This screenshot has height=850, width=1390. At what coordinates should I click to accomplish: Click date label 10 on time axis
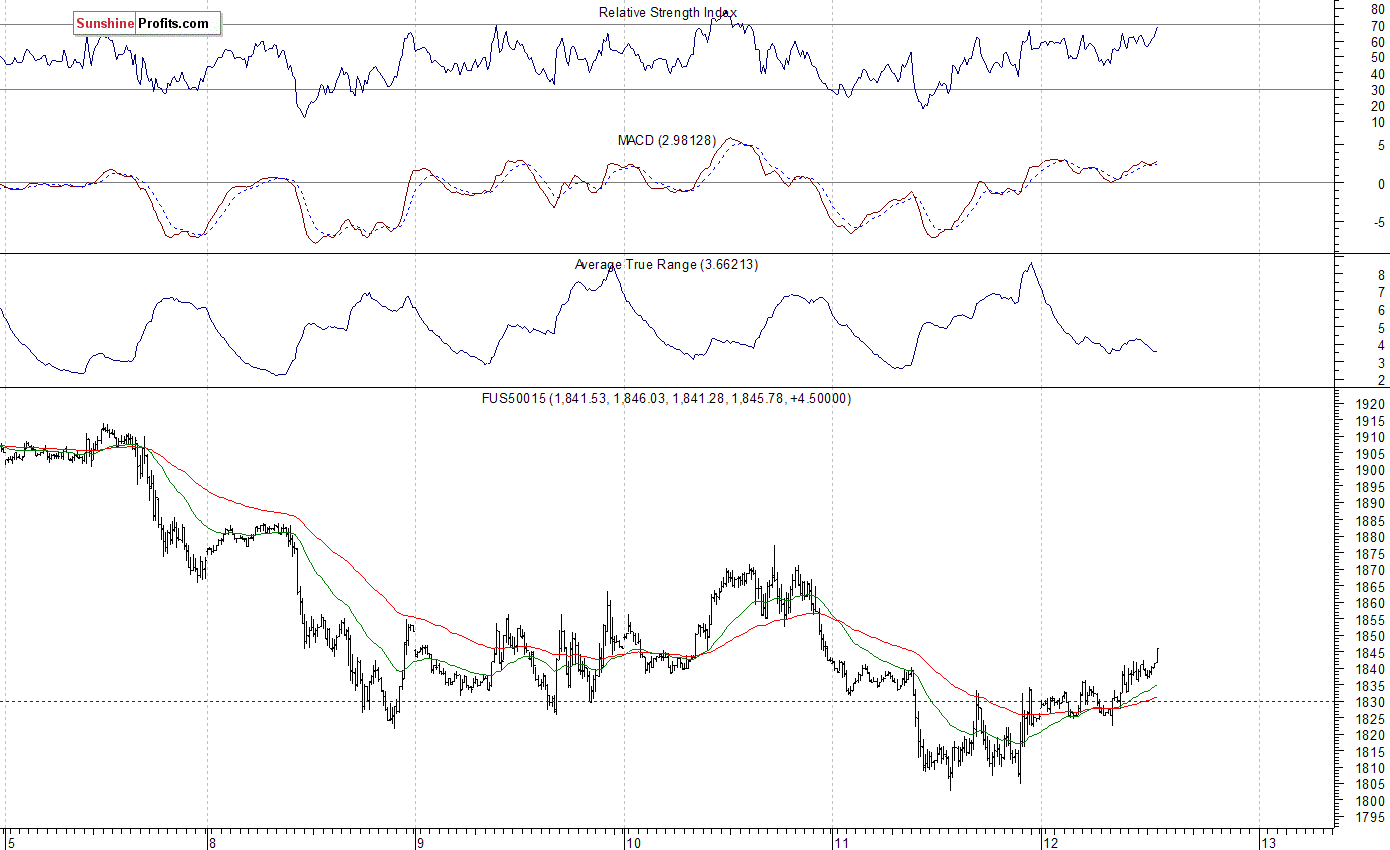[632, 841]
